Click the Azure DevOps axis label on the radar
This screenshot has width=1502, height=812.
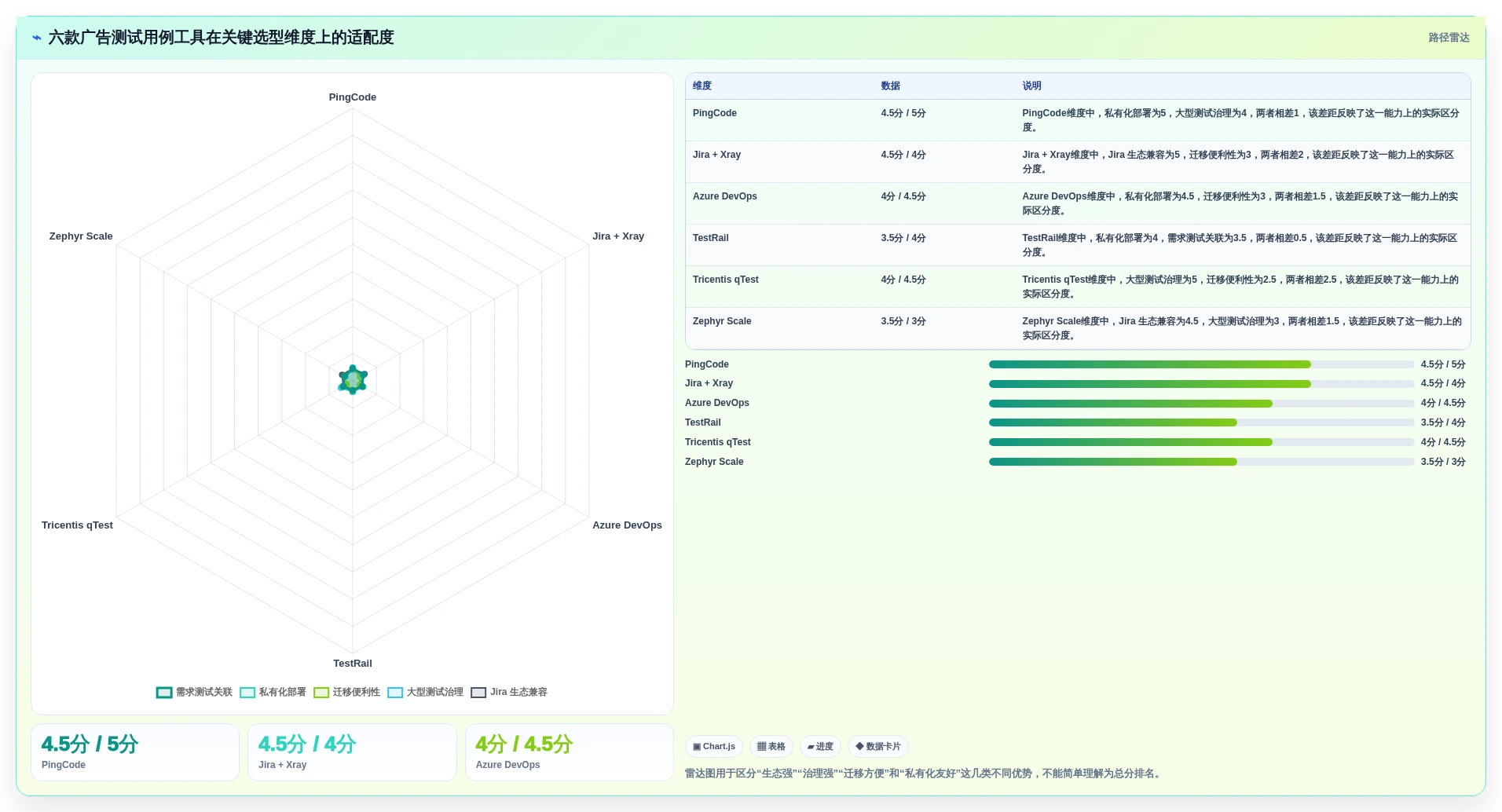click(x=627, y=525)
